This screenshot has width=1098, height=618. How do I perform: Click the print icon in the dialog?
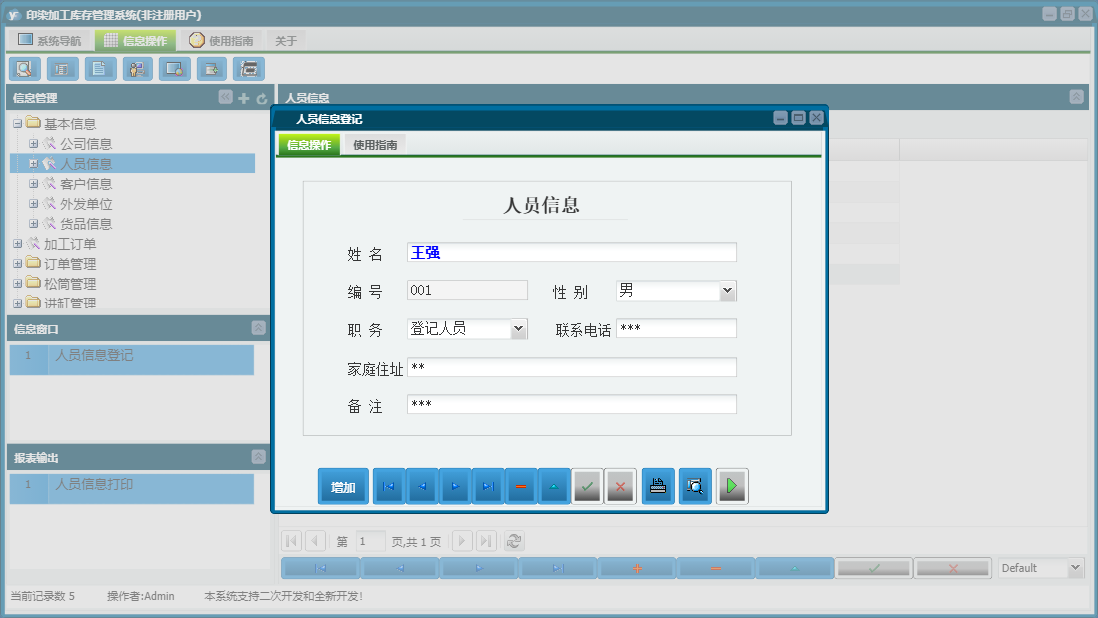658,487
